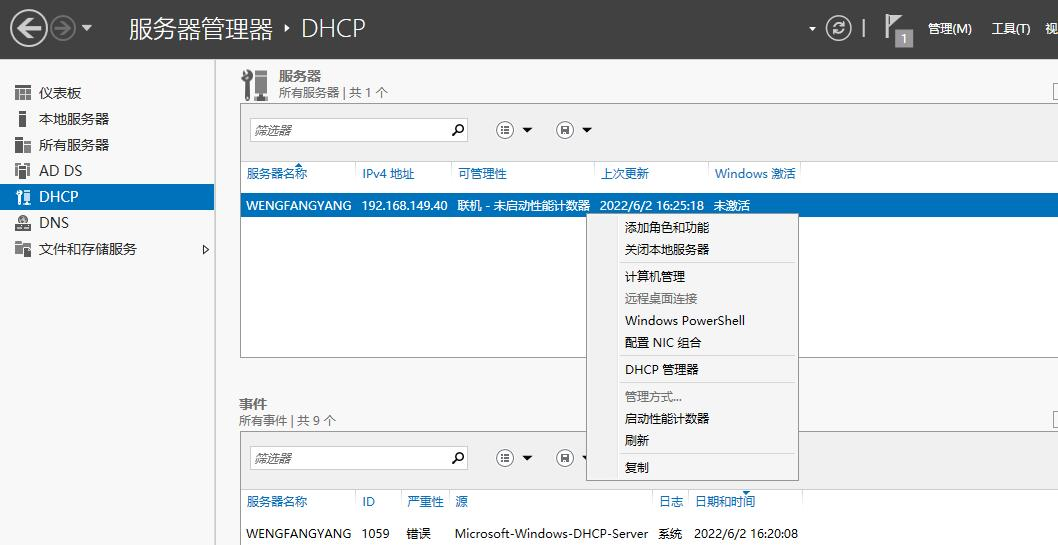1058x545 pixels.
Task: Go back with the back arrow button
Action: (x=29, y=28)
